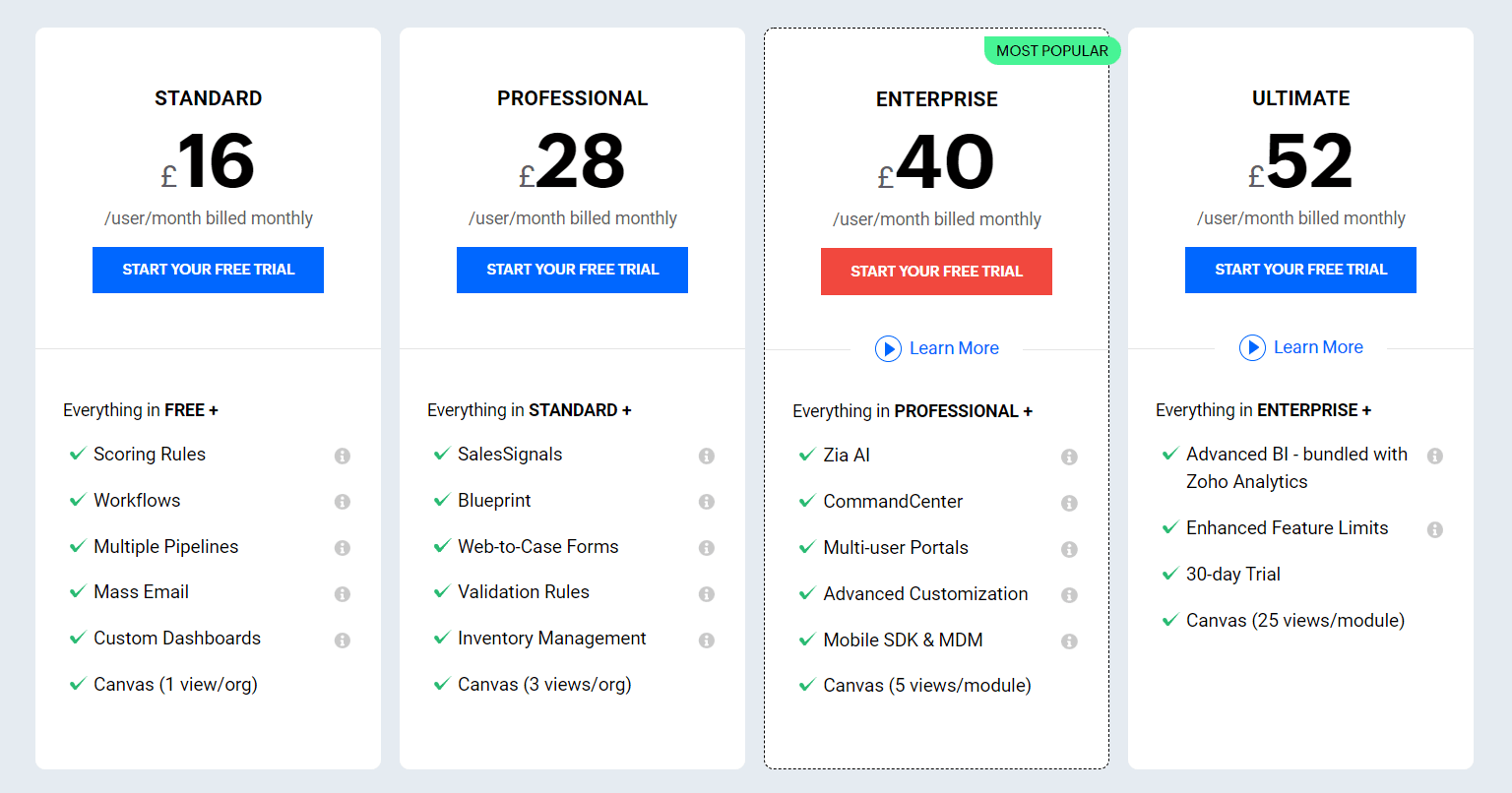Select the Ultimate plan heading
This screenshot has width=1512, height=793.
click(x=1300, y=98)
